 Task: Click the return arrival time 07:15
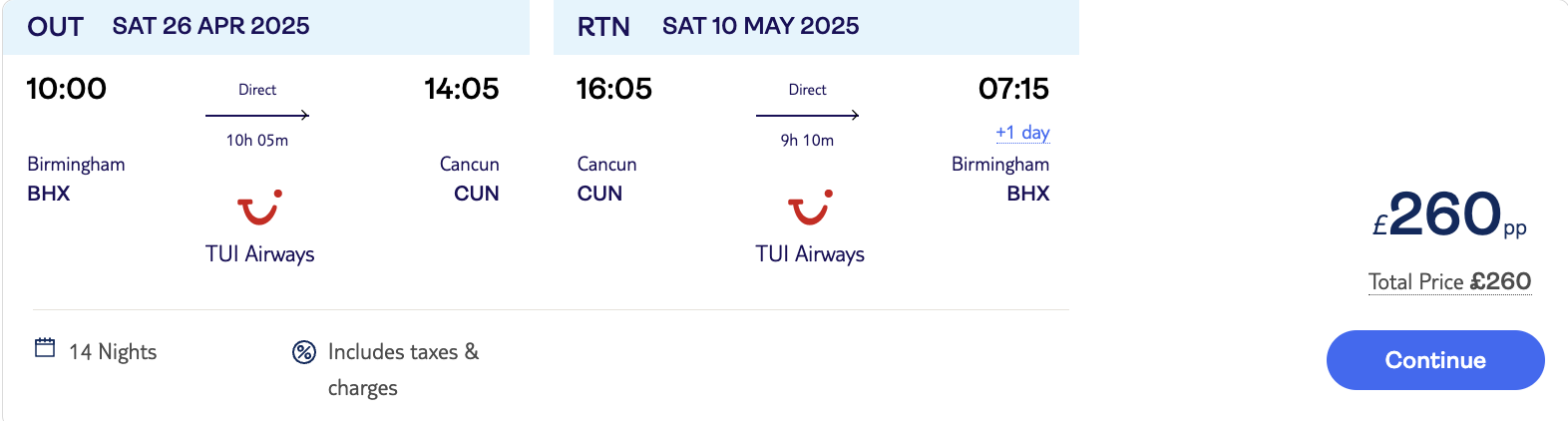point(1013,89)
